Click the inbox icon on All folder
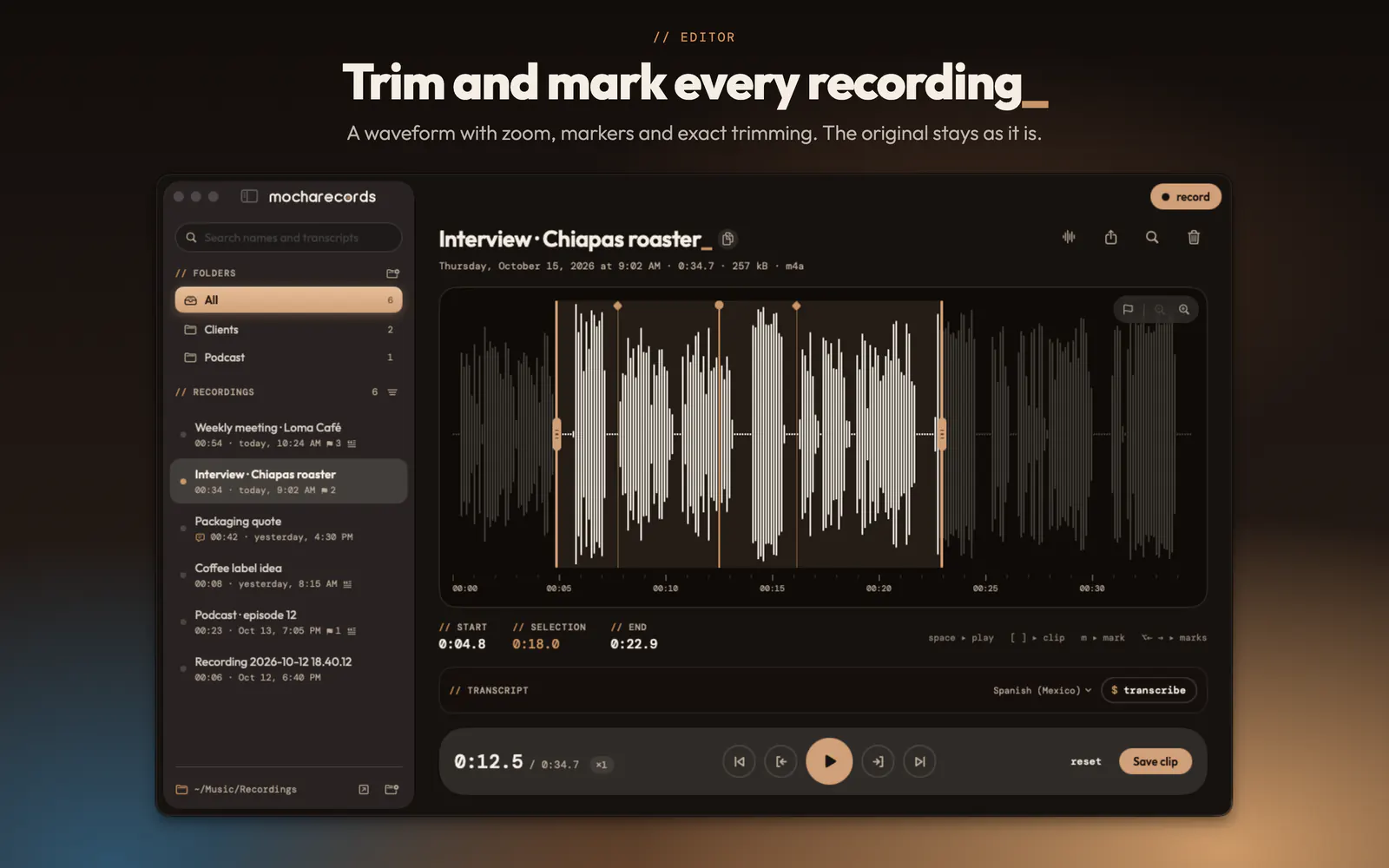Viewport: 1389px width, 868px height. click(x=191, y=300)
